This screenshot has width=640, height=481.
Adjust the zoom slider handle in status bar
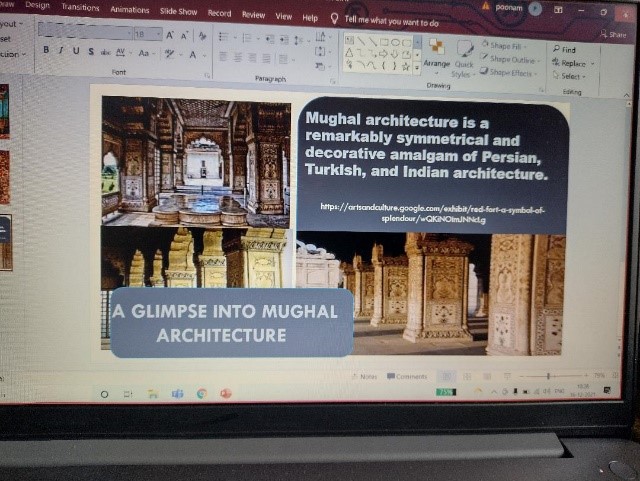point(548,376)
